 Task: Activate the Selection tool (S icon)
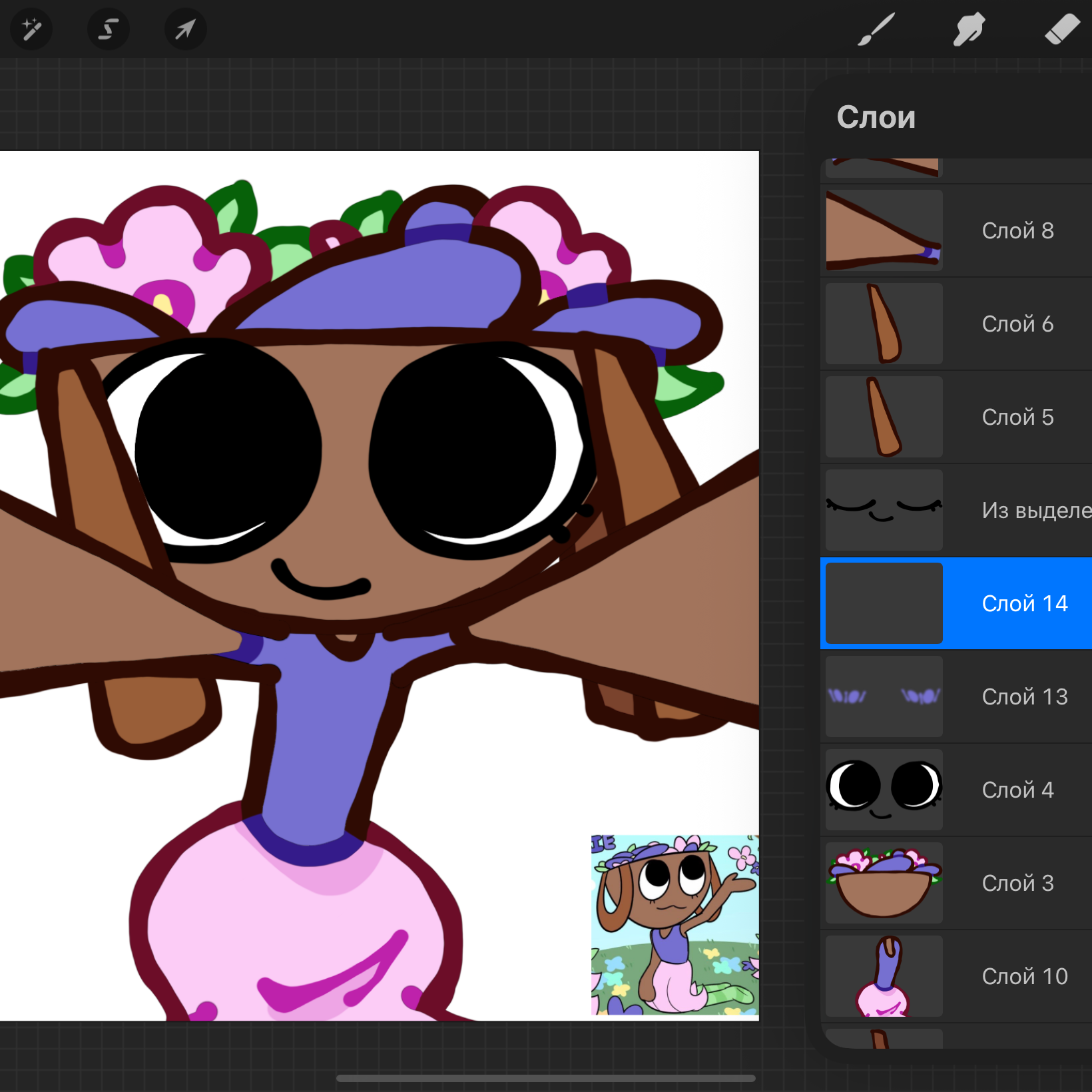point(109,29)
